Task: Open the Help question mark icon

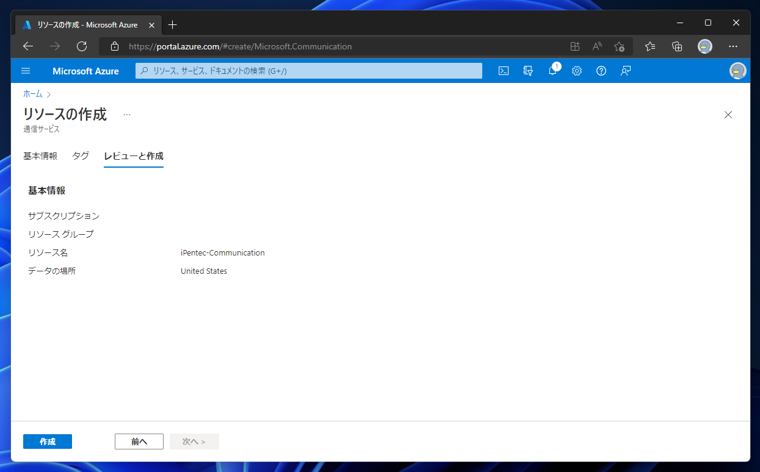Action: [x=601, y=71]
